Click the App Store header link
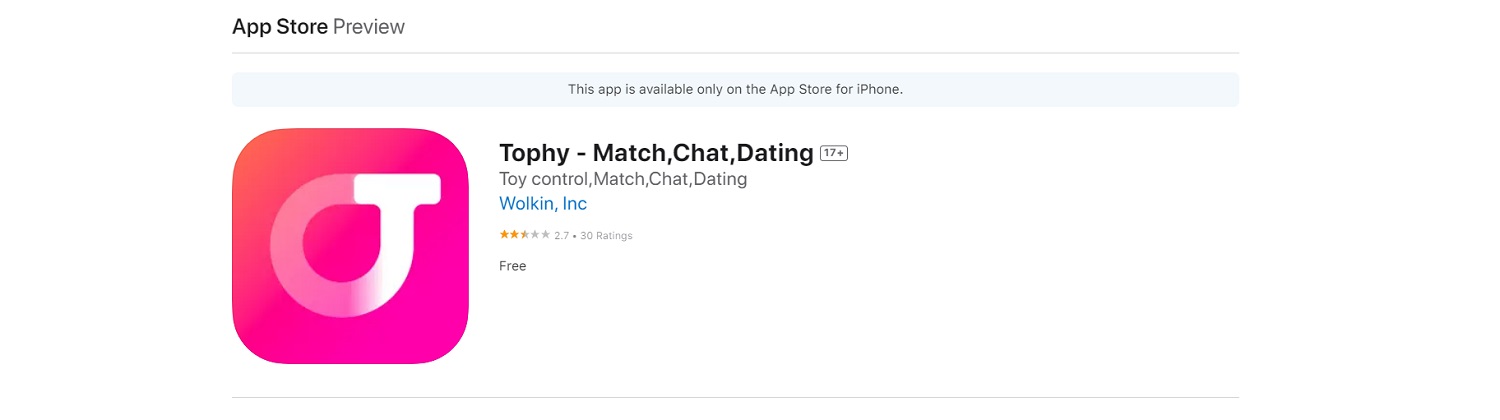 point(280,27)
